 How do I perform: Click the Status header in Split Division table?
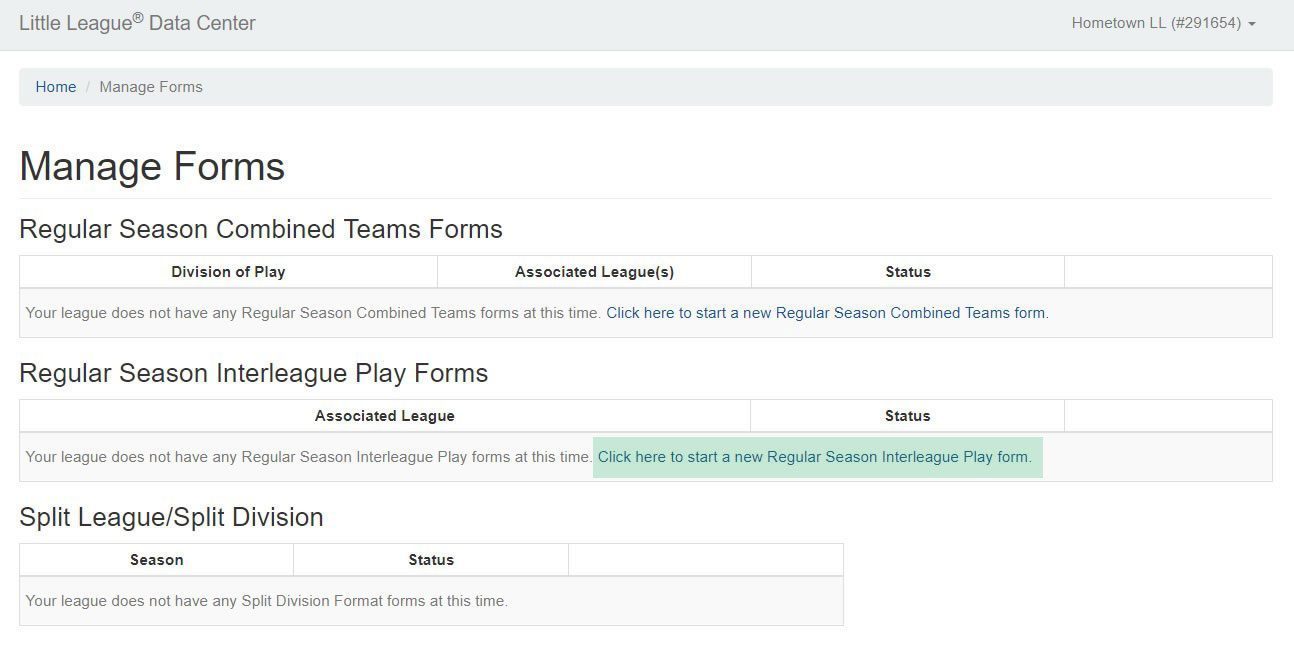pyautogui.click(x=431, y=560)
